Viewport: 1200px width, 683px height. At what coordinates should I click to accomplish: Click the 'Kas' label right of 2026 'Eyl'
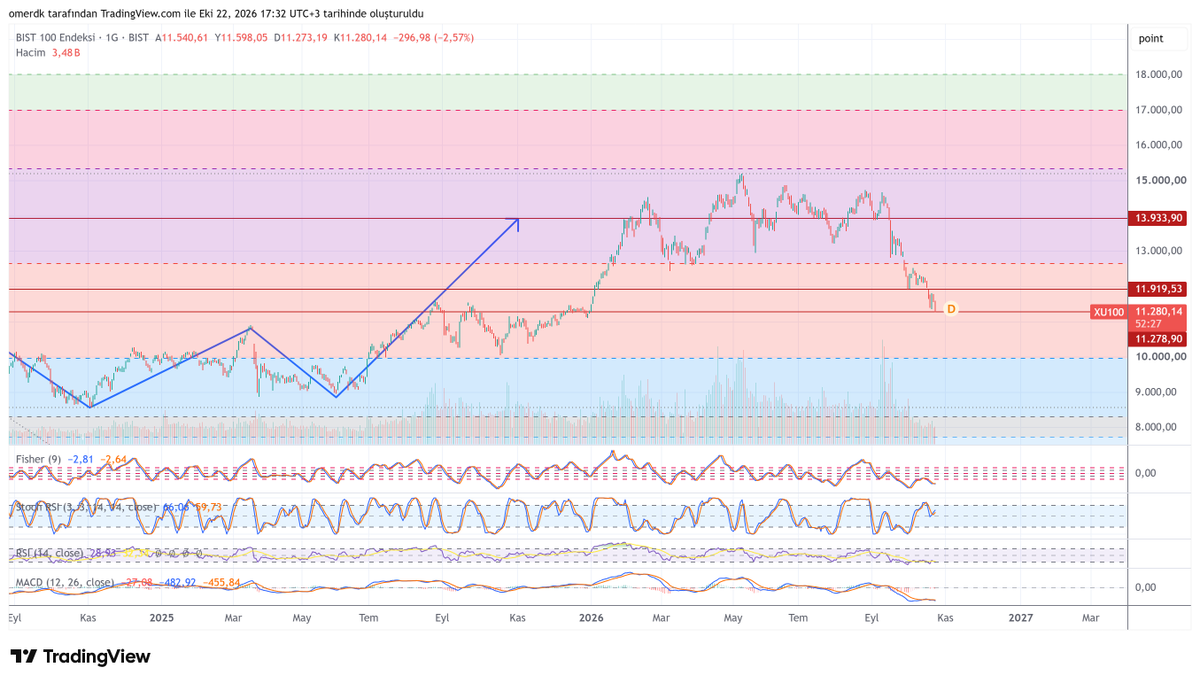pyautogui.click(x=945, y=618)
